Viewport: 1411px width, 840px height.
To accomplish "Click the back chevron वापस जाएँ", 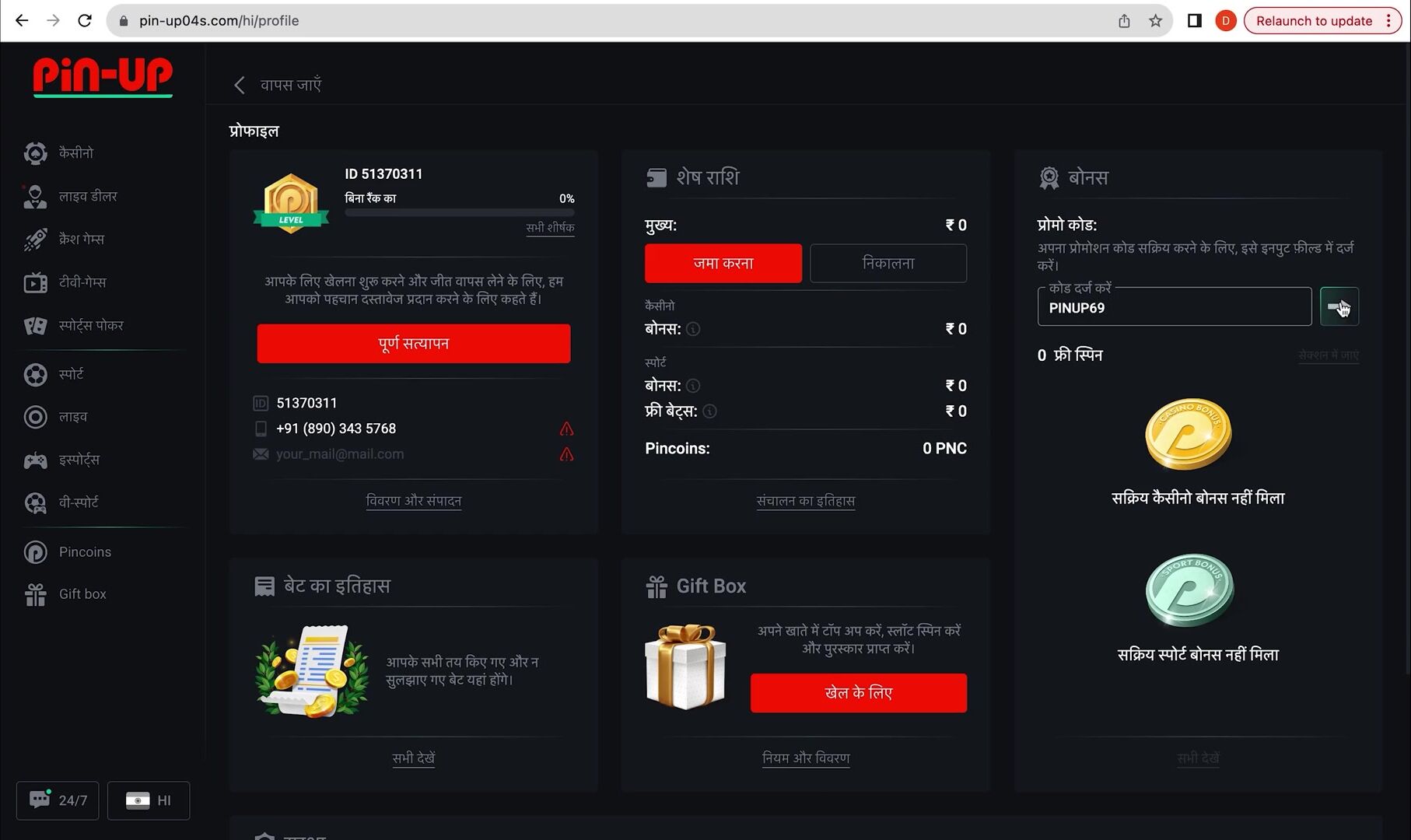I will click(x=240, y=85).
